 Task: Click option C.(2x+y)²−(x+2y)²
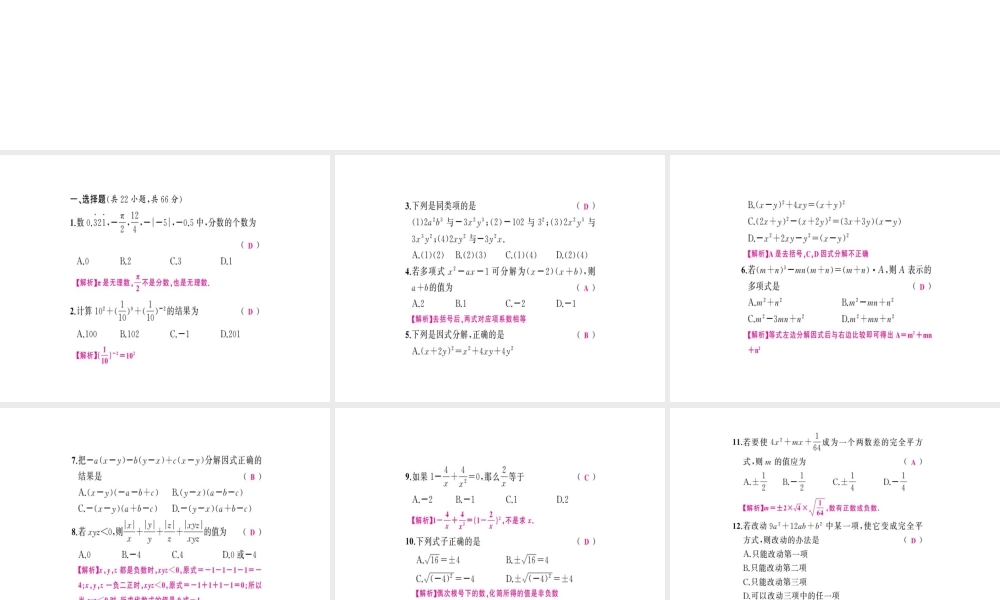point(824,221)
